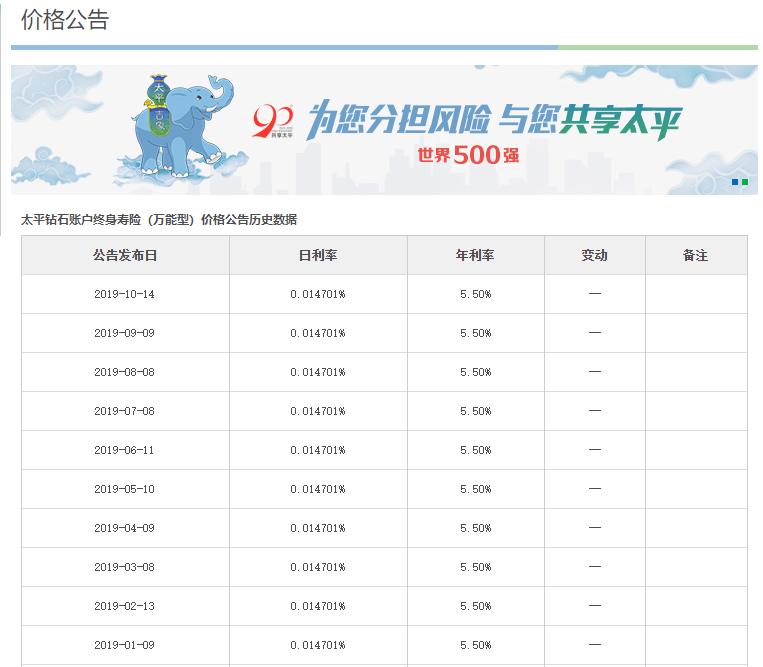This screenshot has height=667, width=763.
Task: Click the daily rate in the 2019-03-08 row
Action: [x=318, y=567]
